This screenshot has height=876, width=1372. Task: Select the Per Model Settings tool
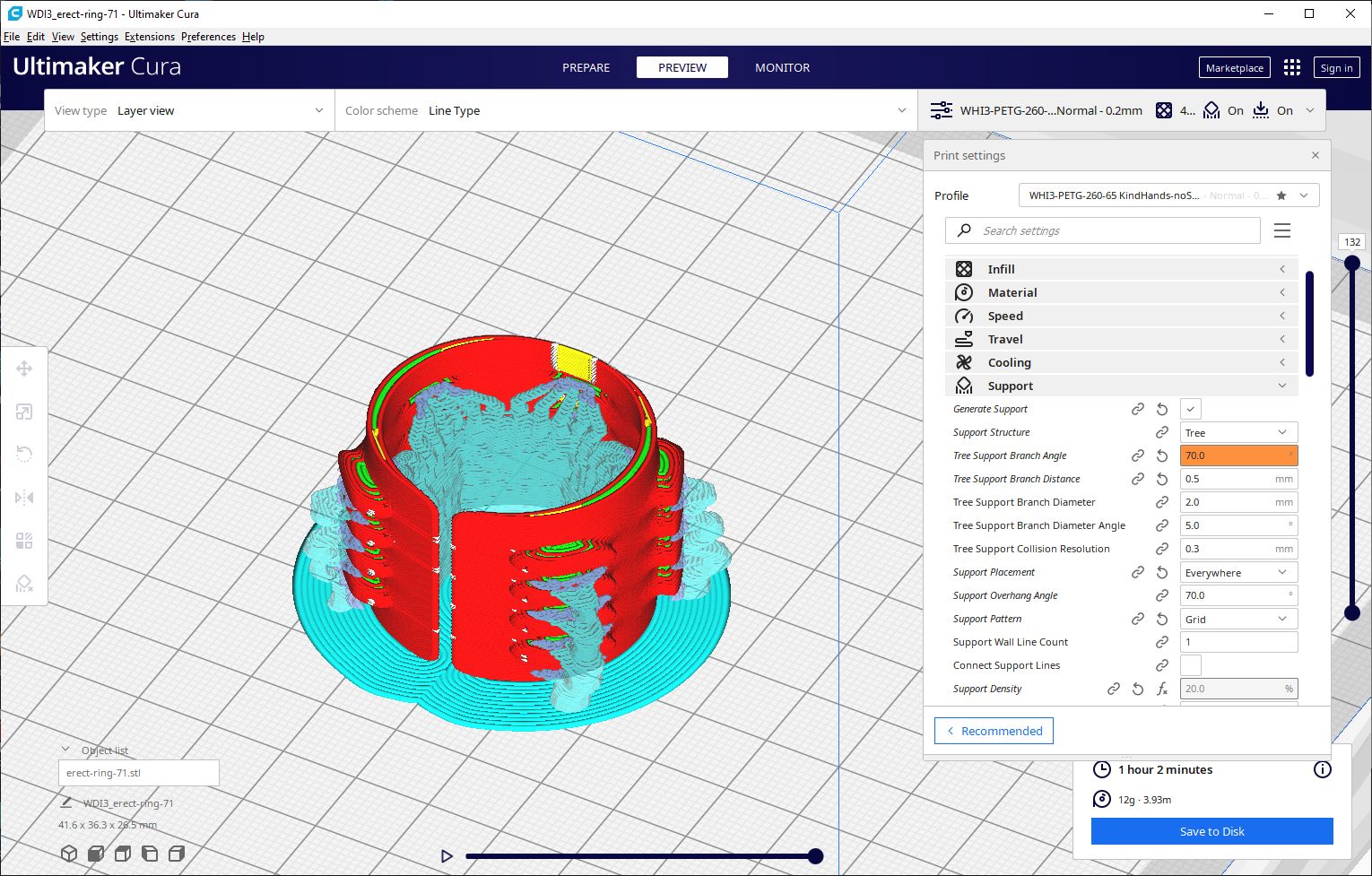click(x=24, y=541)
